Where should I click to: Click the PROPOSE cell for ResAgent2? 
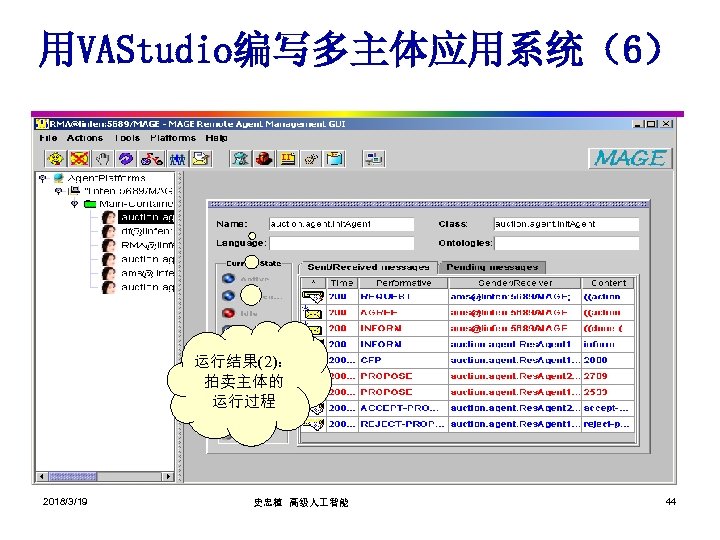403,377
